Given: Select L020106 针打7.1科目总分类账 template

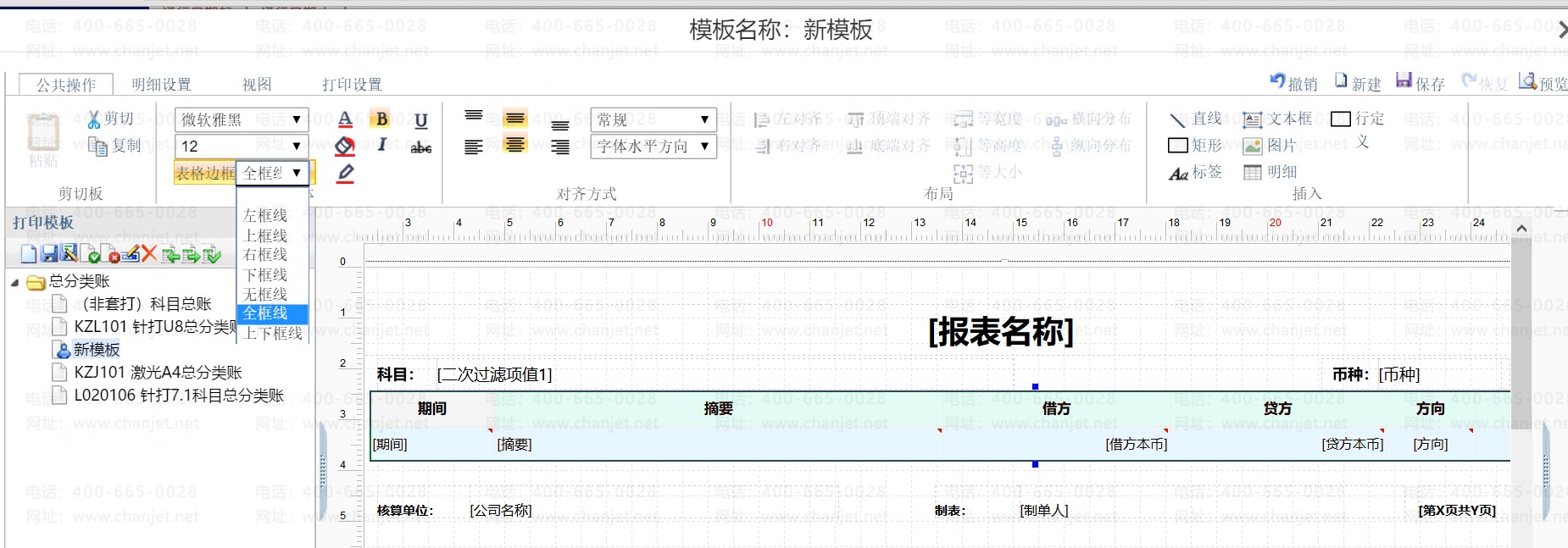Looking at the screenshot, I should [179, 395].
